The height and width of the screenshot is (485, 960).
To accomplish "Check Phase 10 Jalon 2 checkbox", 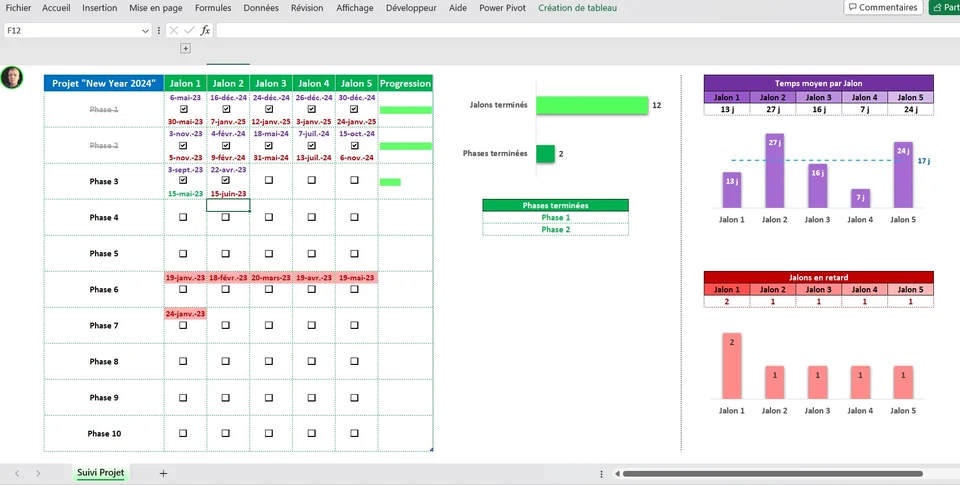I will coord(226,433).
